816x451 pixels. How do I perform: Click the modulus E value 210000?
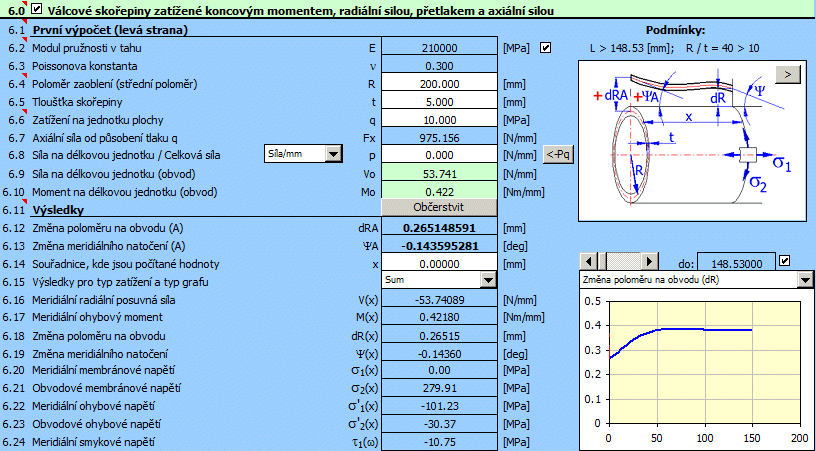point(439,48)
